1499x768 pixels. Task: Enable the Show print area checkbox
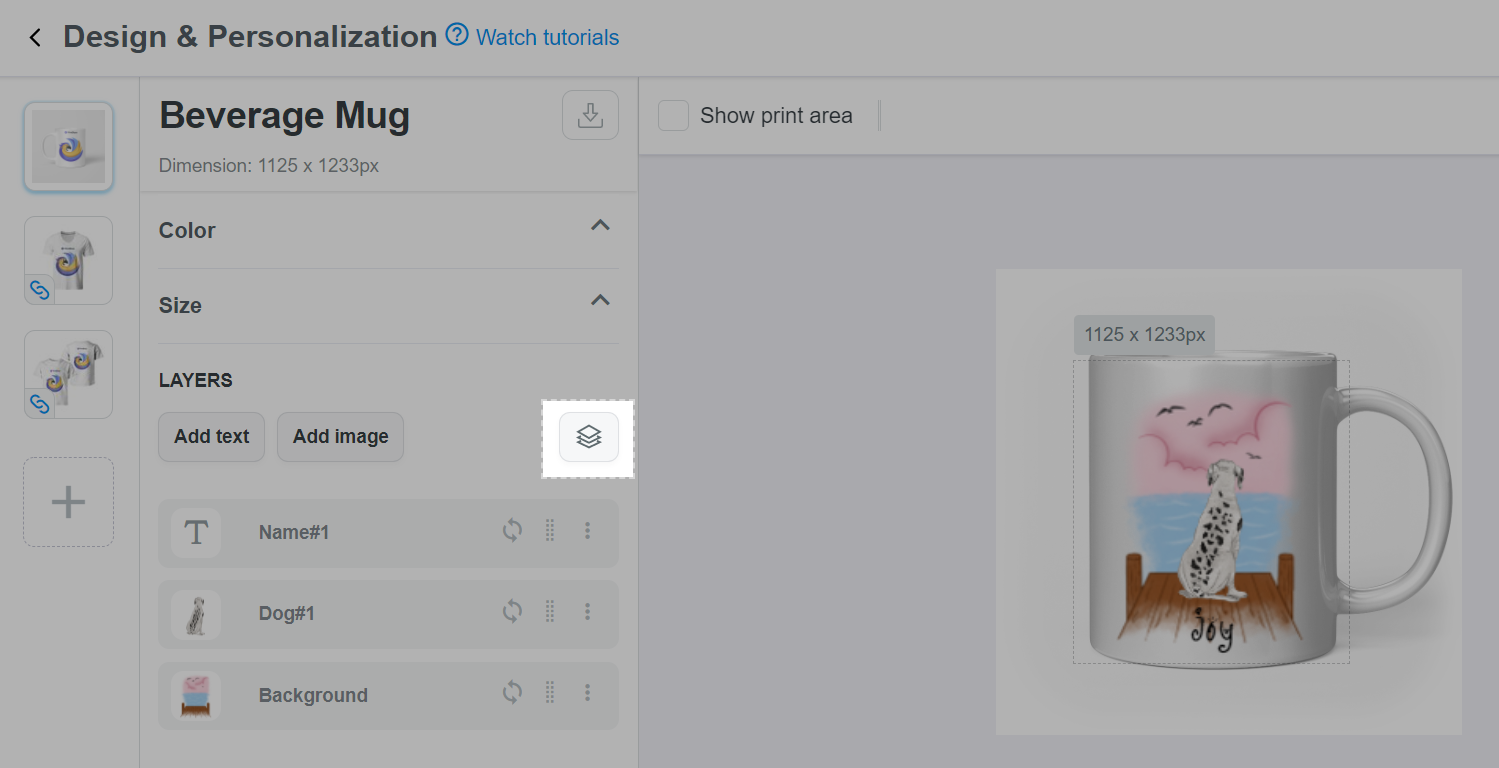(673, 116)
